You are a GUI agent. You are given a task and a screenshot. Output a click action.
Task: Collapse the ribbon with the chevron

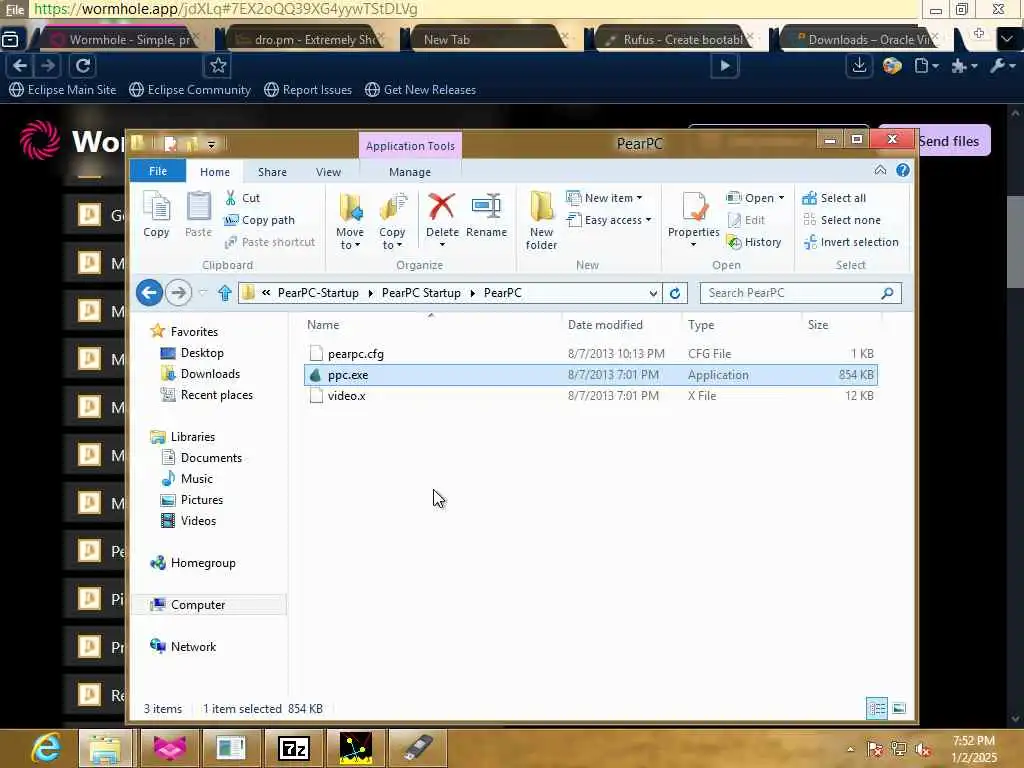point(880,170)
